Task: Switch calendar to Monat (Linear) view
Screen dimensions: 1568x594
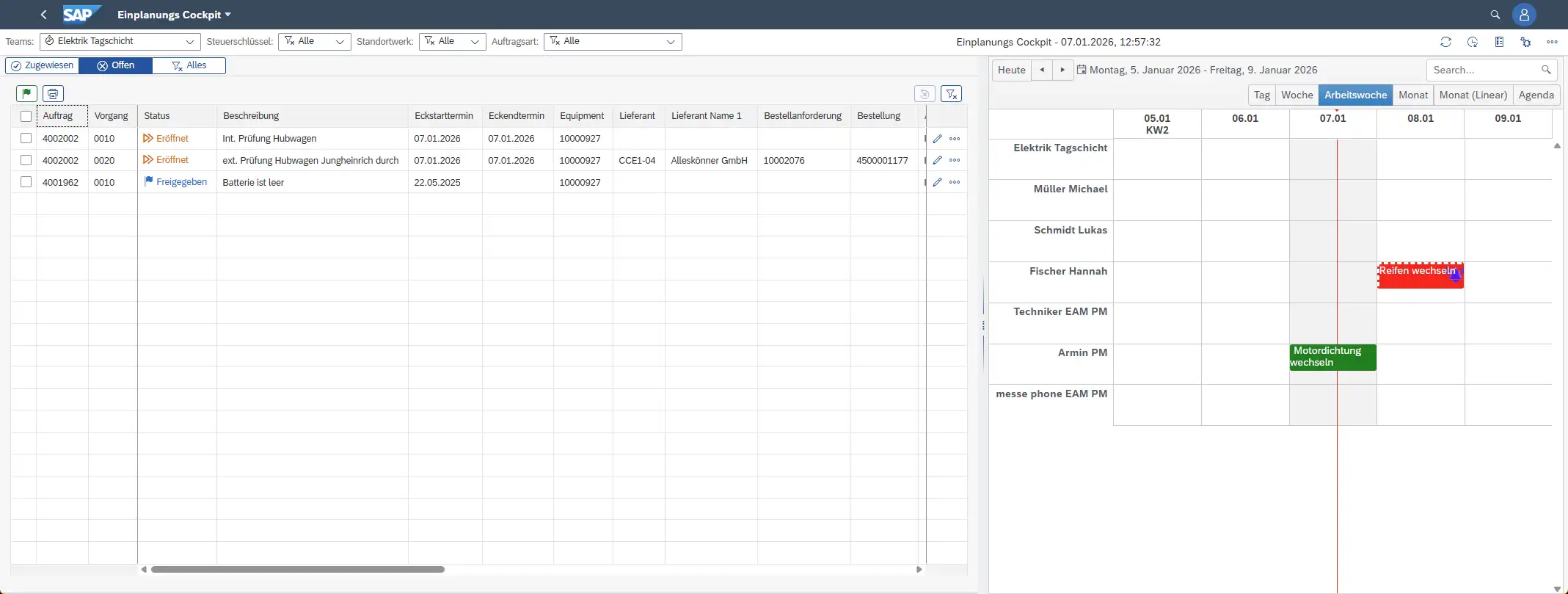Action: click(x=1473, y=95)
